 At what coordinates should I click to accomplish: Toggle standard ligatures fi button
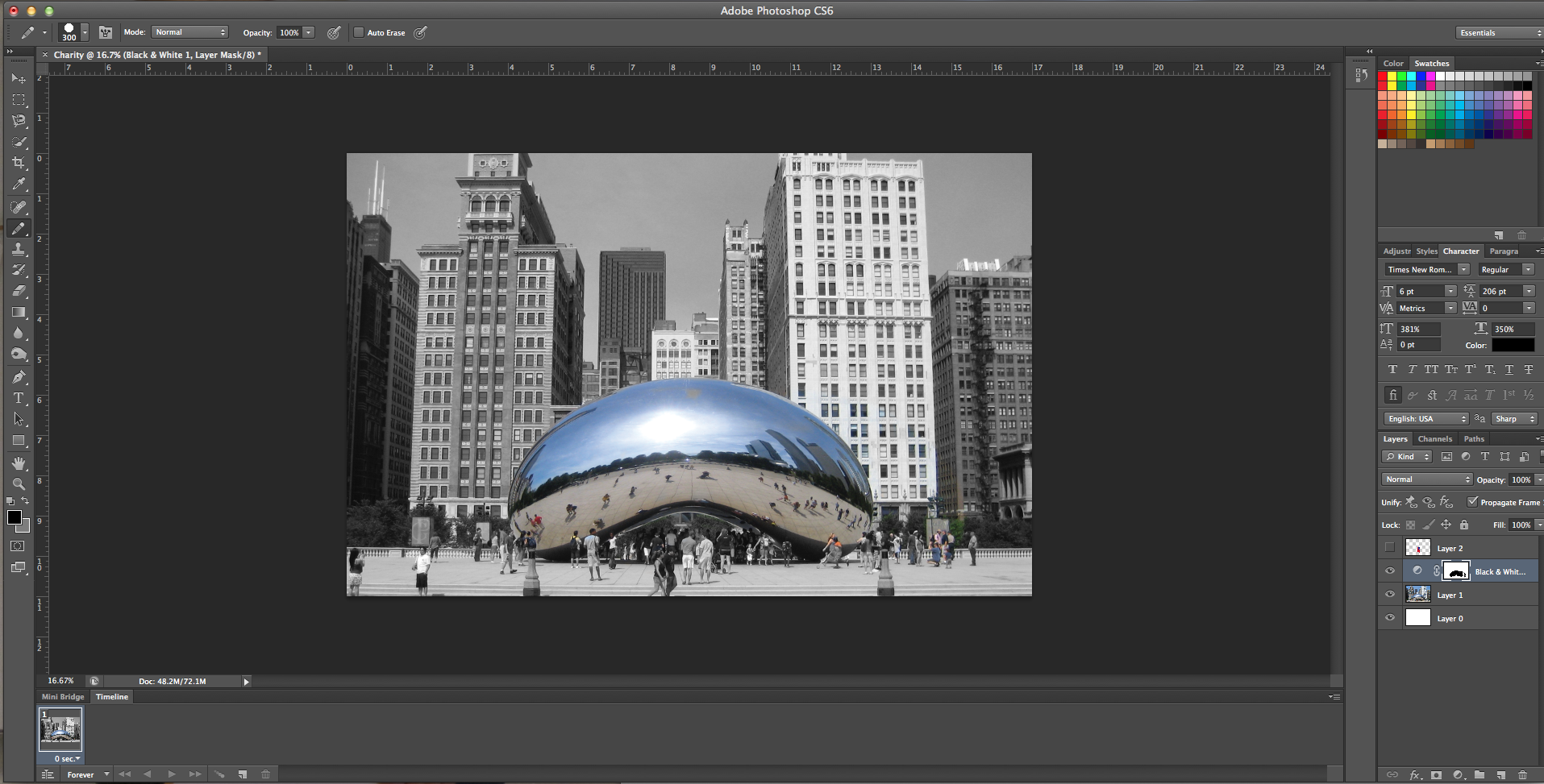click(1392, 395)
